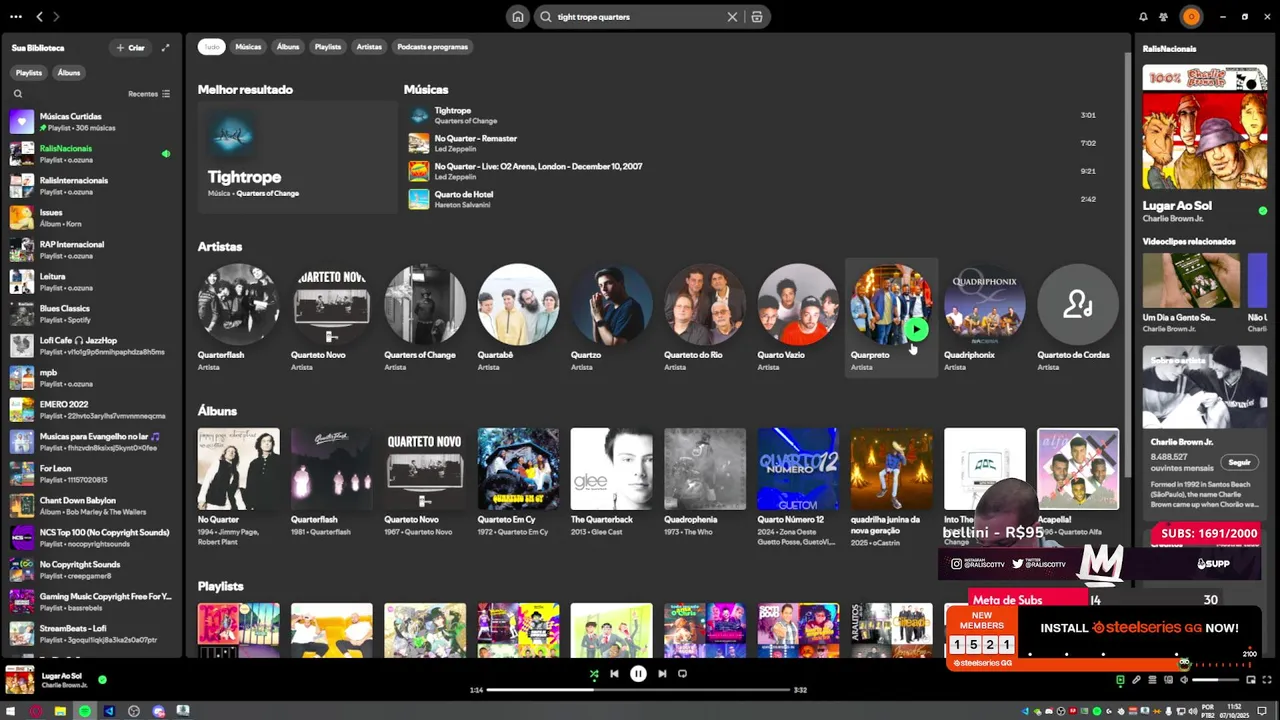Viewport: 1280px width, 720px height.
Task: Play No Quarter - Remaster track
Action: tap(753, 143)
